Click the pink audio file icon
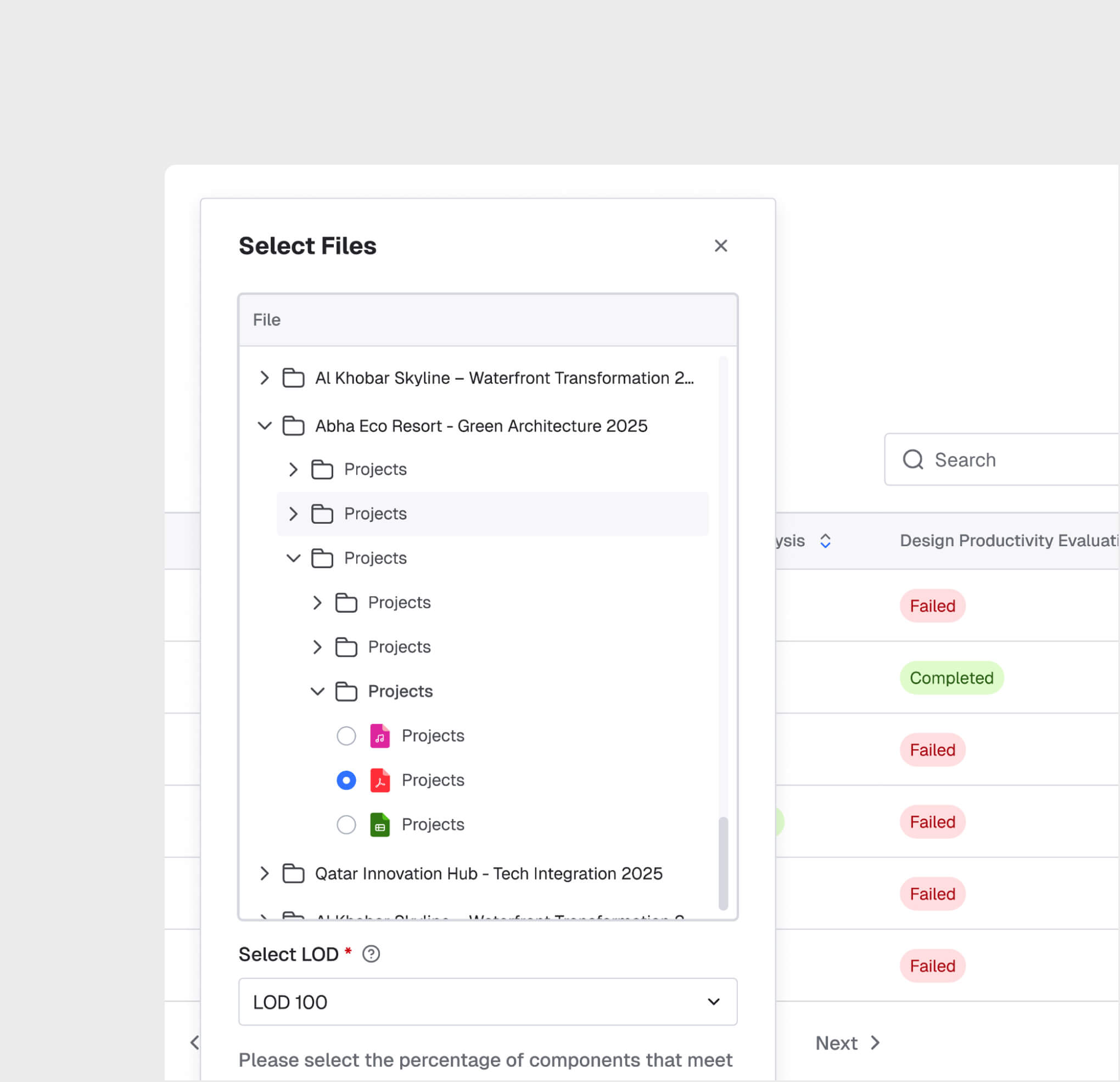The height and width of the screenshot is (1082, 1120). pos(379,736)
